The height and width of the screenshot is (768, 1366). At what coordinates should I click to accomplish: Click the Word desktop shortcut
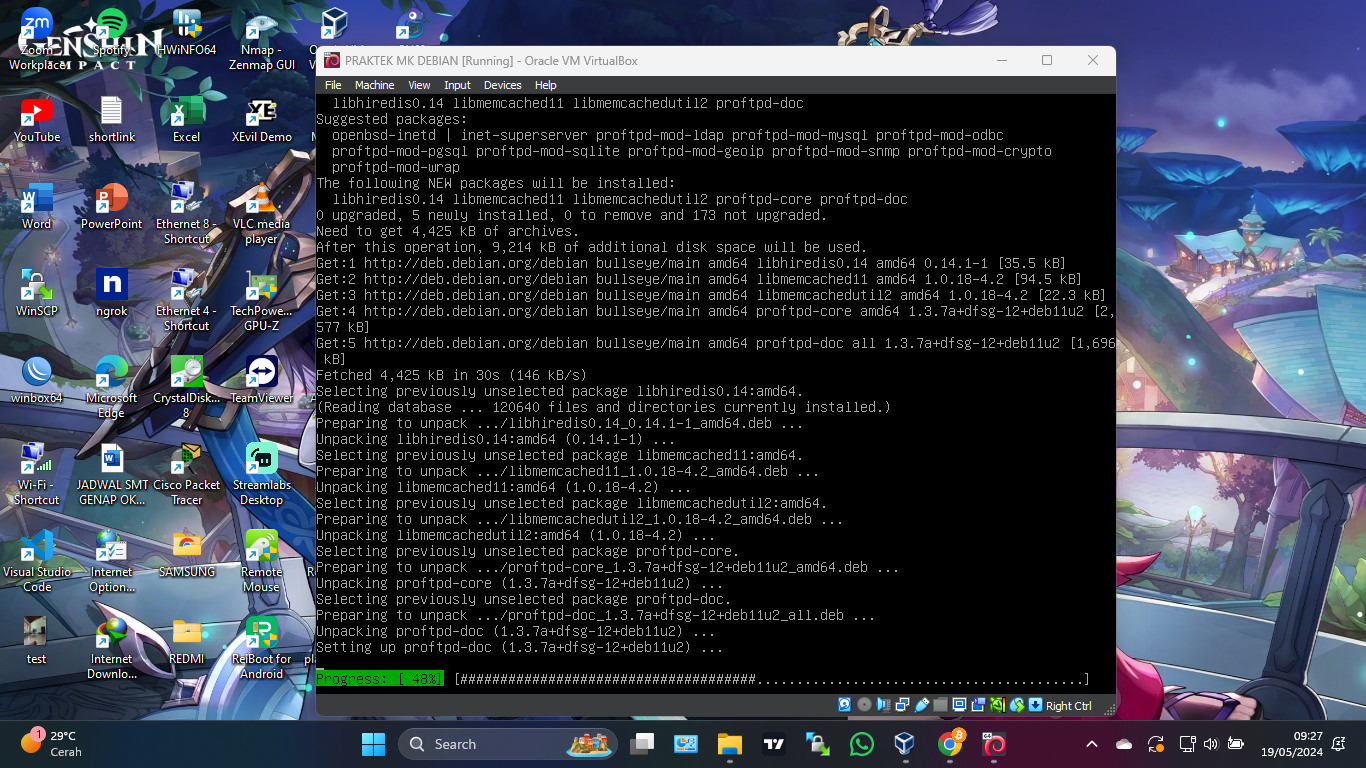37,207
